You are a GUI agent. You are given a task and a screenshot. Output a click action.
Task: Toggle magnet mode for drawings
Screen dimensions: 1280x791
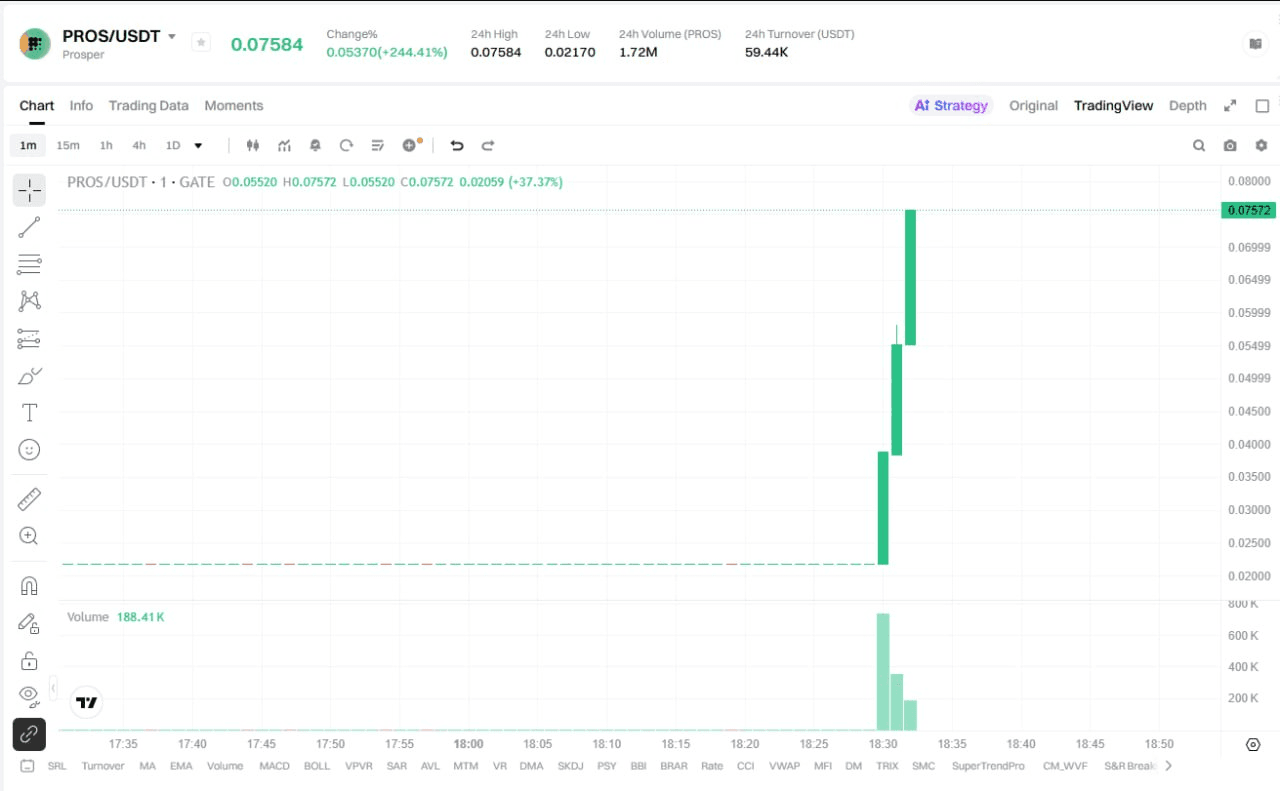(x=29, y=586)
